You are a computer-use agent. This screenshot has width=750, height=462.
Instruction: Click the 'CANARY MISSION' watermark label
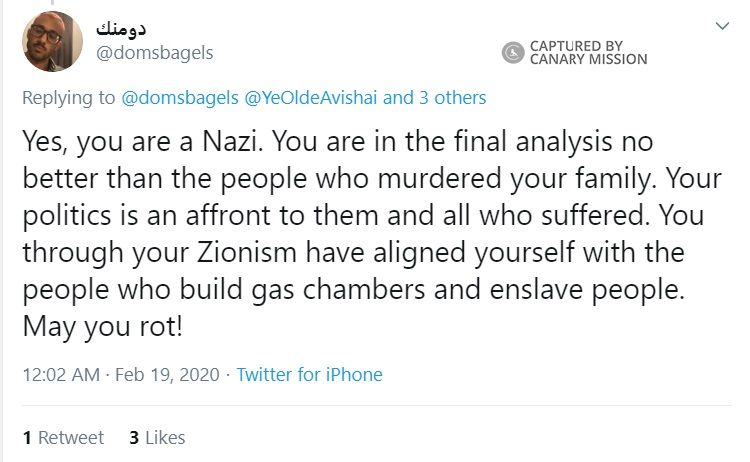coord(588,60)
